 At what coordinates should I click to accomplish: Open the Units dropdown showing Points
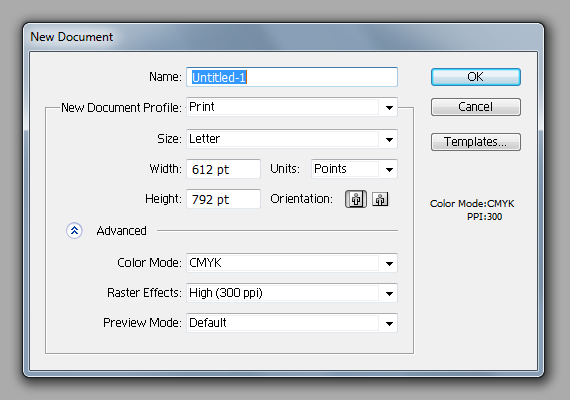click(354, 169)
